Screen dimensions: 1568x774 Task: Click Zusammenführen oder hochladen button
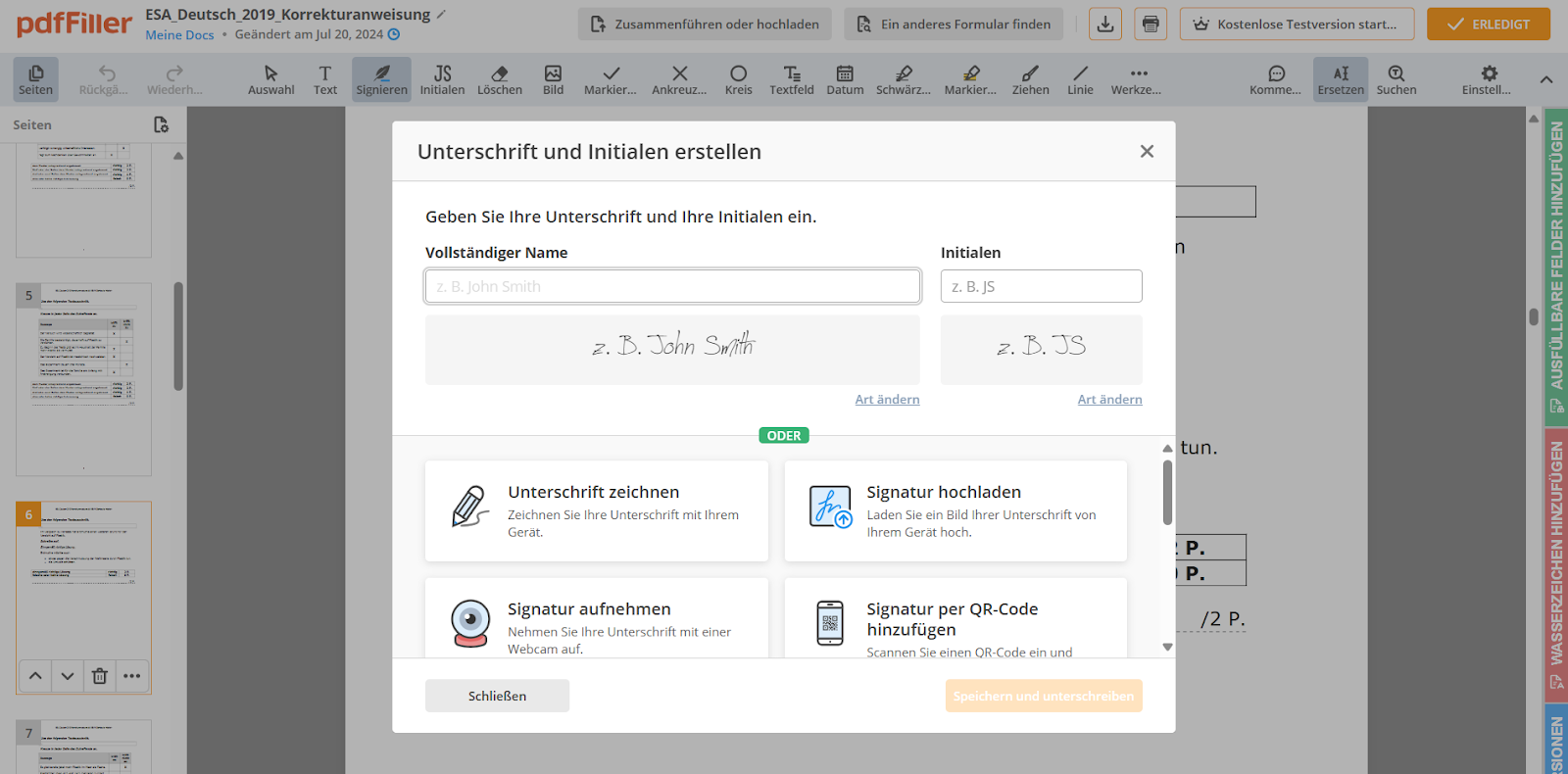[705, 24]
